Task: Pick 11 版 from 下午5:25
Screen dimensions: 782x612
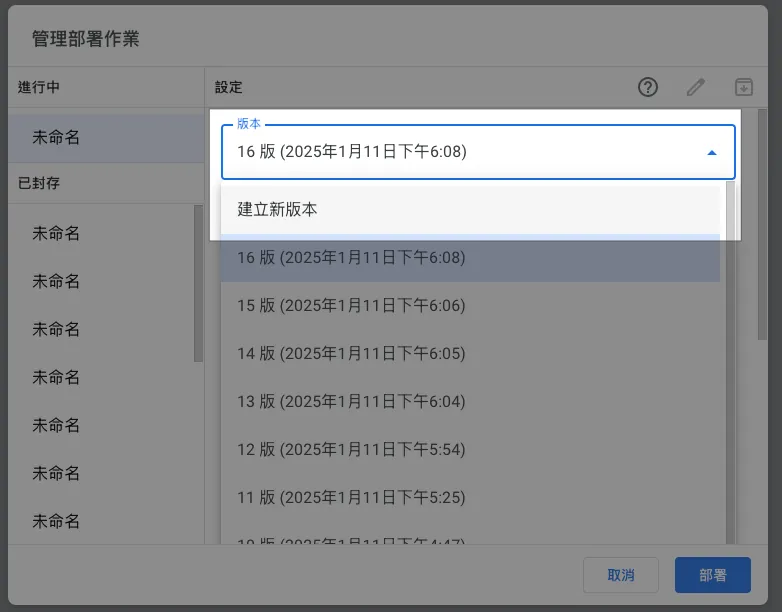Action: click(x=470, y=498)
